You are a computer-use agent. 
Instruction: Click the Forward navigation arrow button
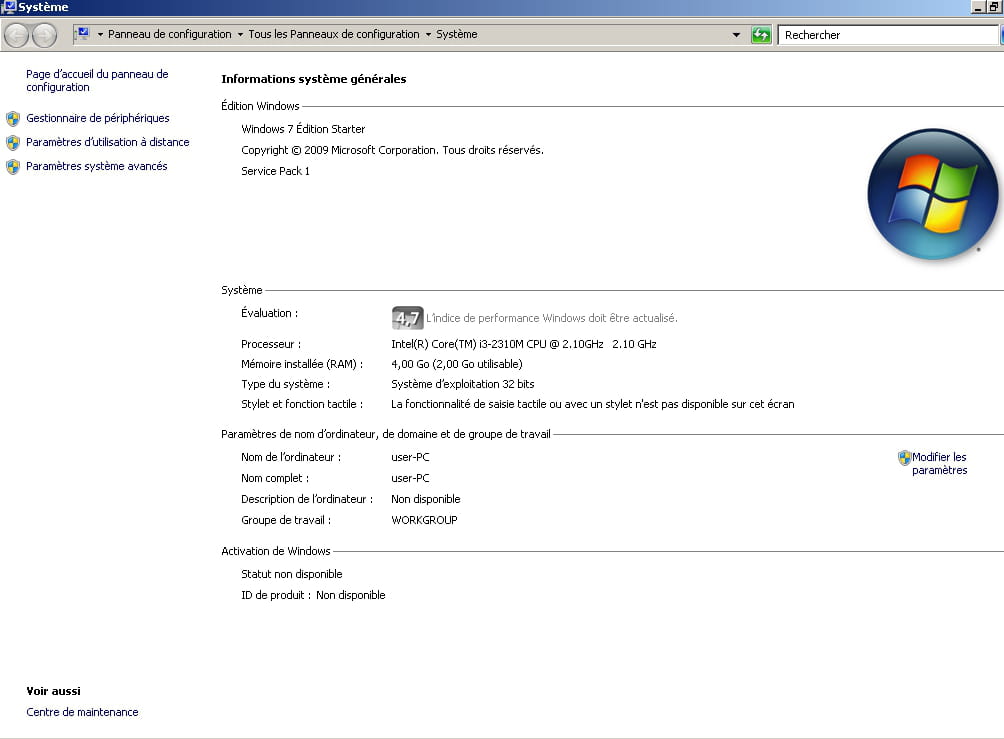[44, 35]
